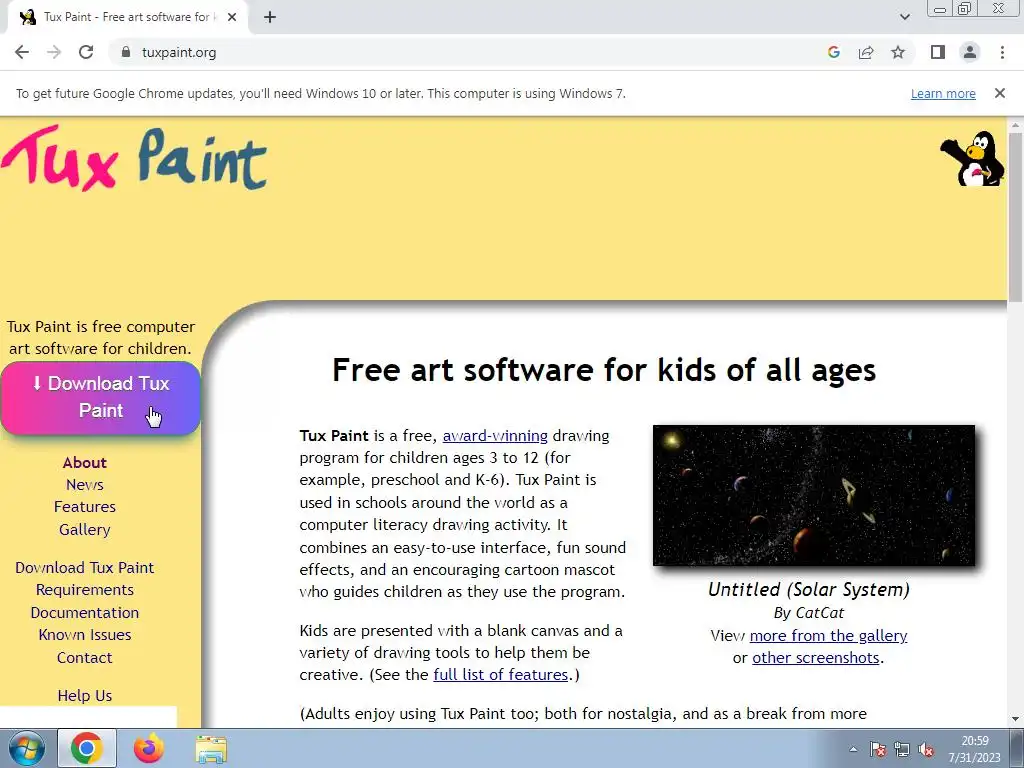Click the Solar System artwork thumbnail
This screenshot has height=768, width=1024.
[814, 496]
